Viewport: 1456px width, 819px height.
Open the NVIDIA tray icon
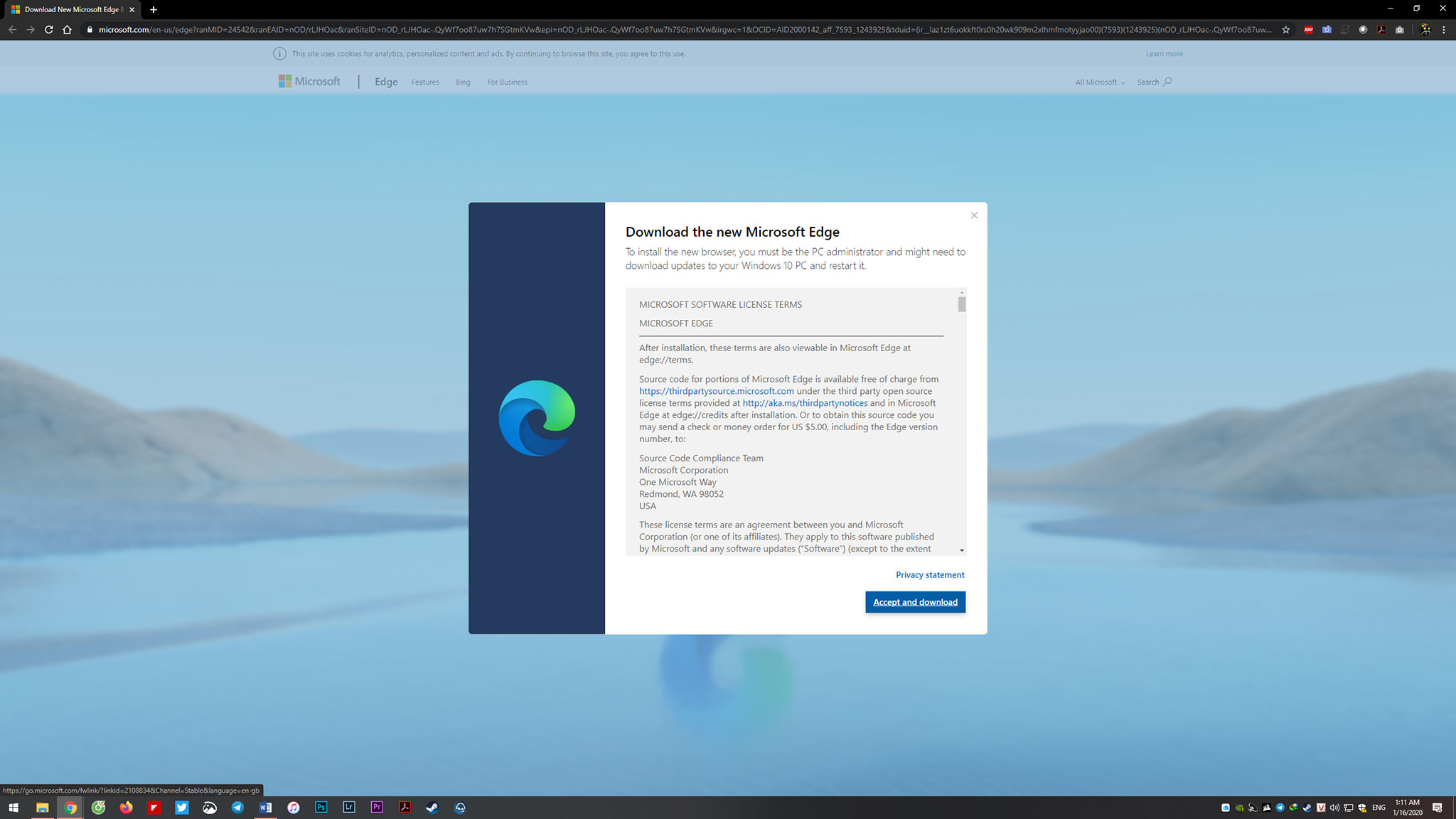click(x=1239, y=808)
